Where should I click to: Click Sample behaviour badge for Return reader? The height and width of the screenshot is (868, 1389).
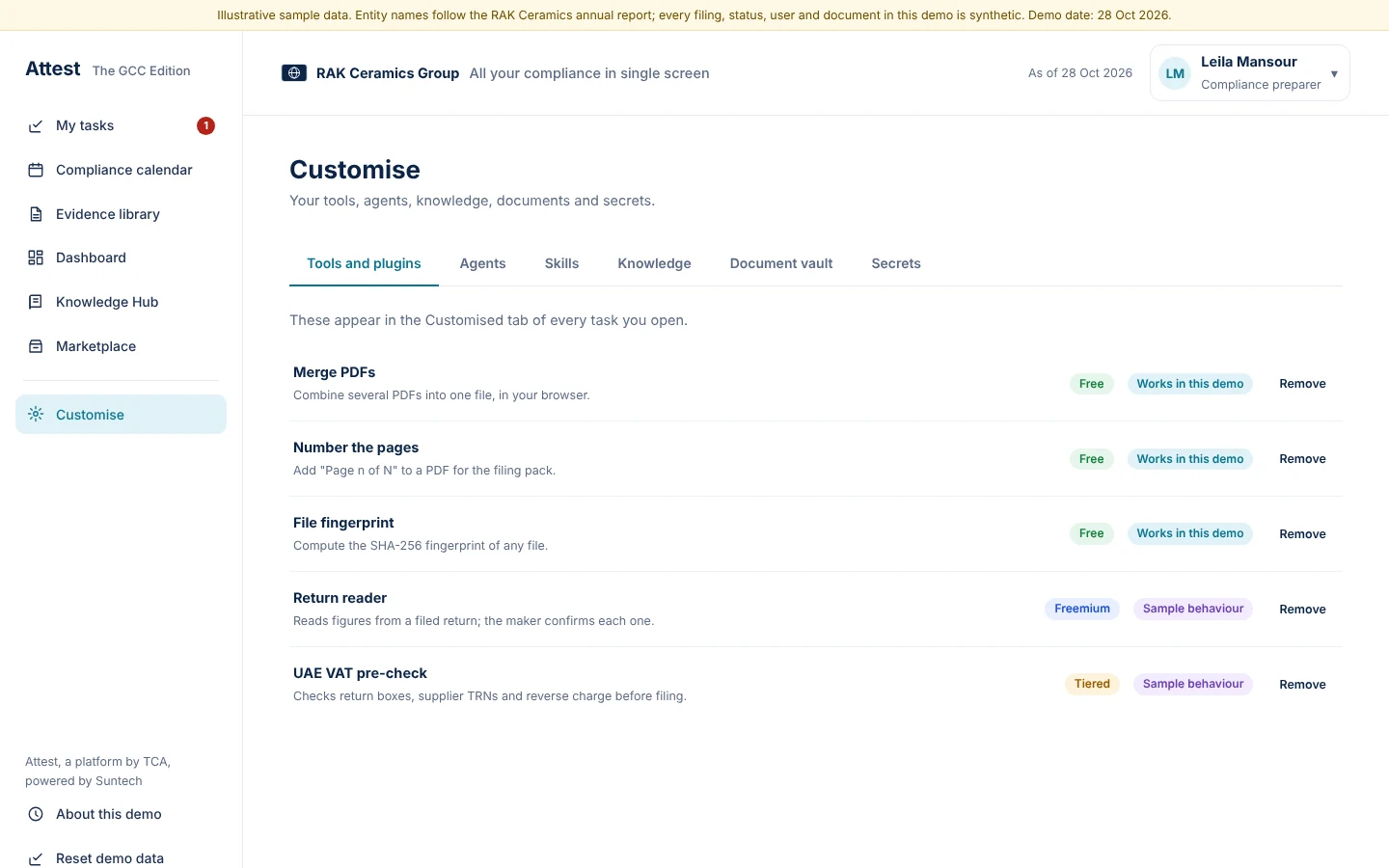pos(1193,609)
